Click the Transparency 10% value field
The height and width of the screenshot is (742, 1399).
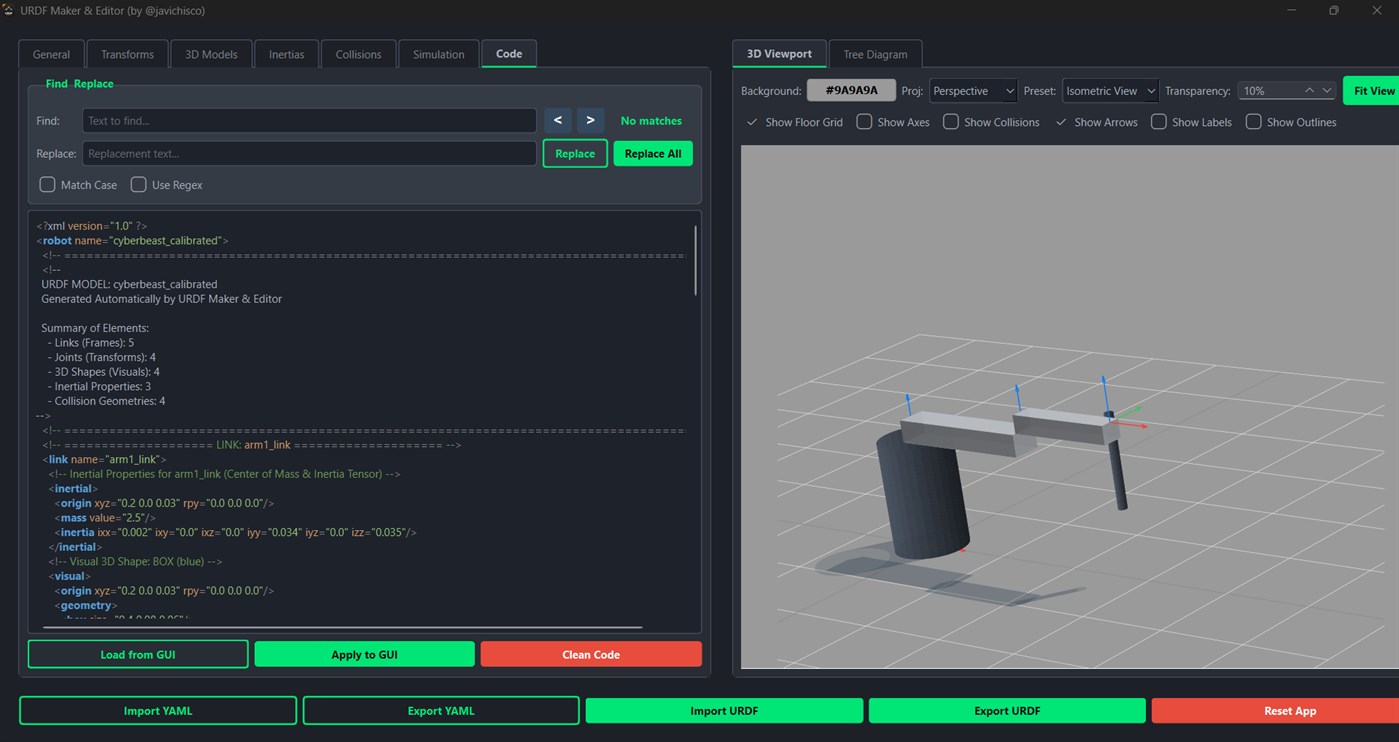point(1268,90)
